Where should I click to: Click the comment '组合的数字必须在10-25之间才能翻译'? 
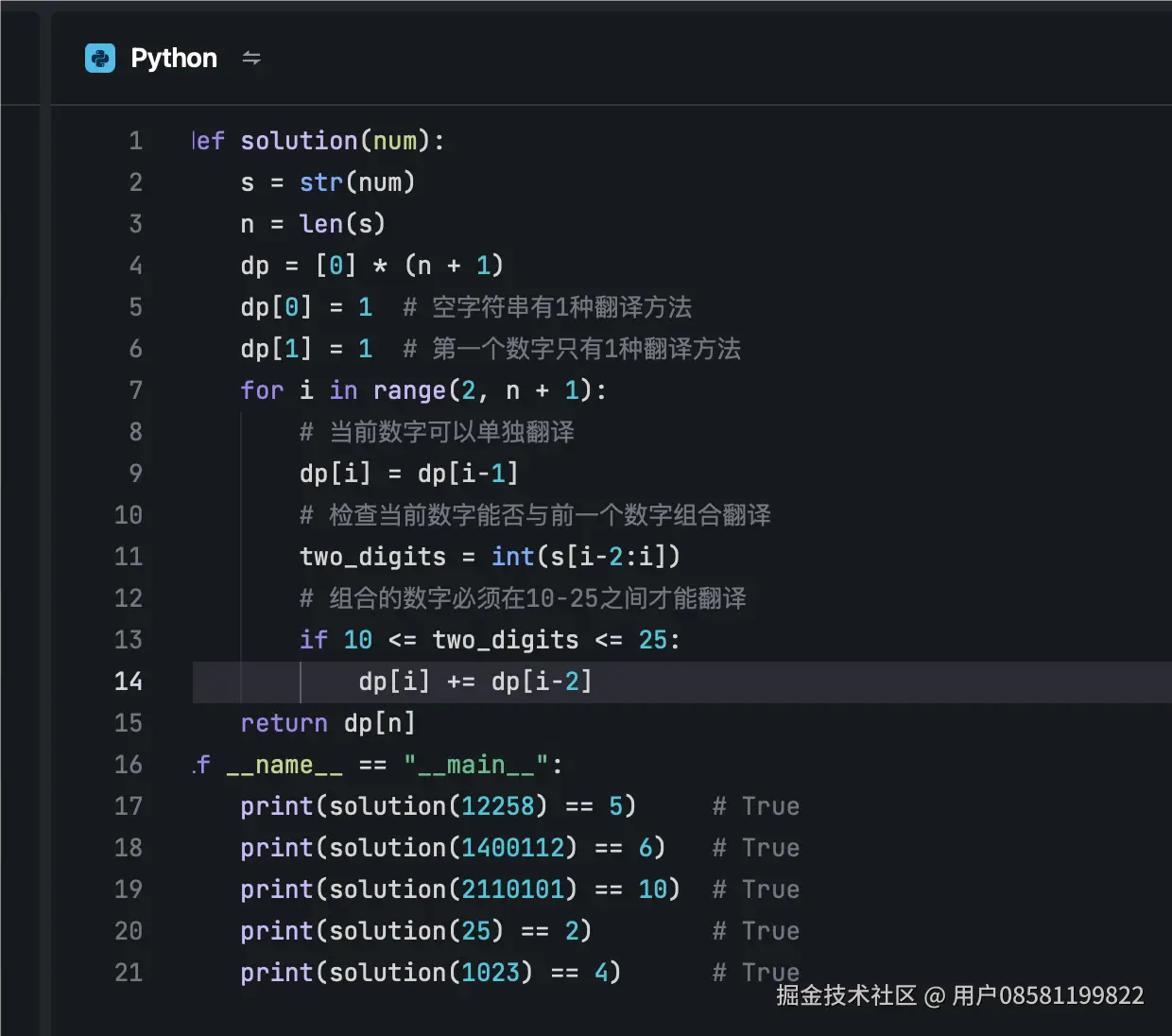[x=538, y=598]
